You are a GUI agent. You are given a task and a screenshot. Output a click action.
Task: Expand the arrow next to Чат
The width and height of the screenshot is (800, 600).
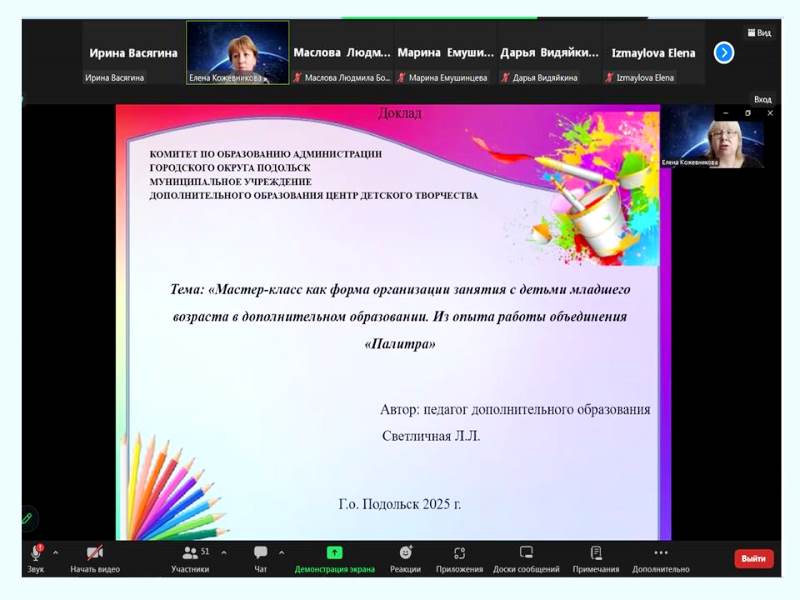pyautogui.click(x=282, y=552)
